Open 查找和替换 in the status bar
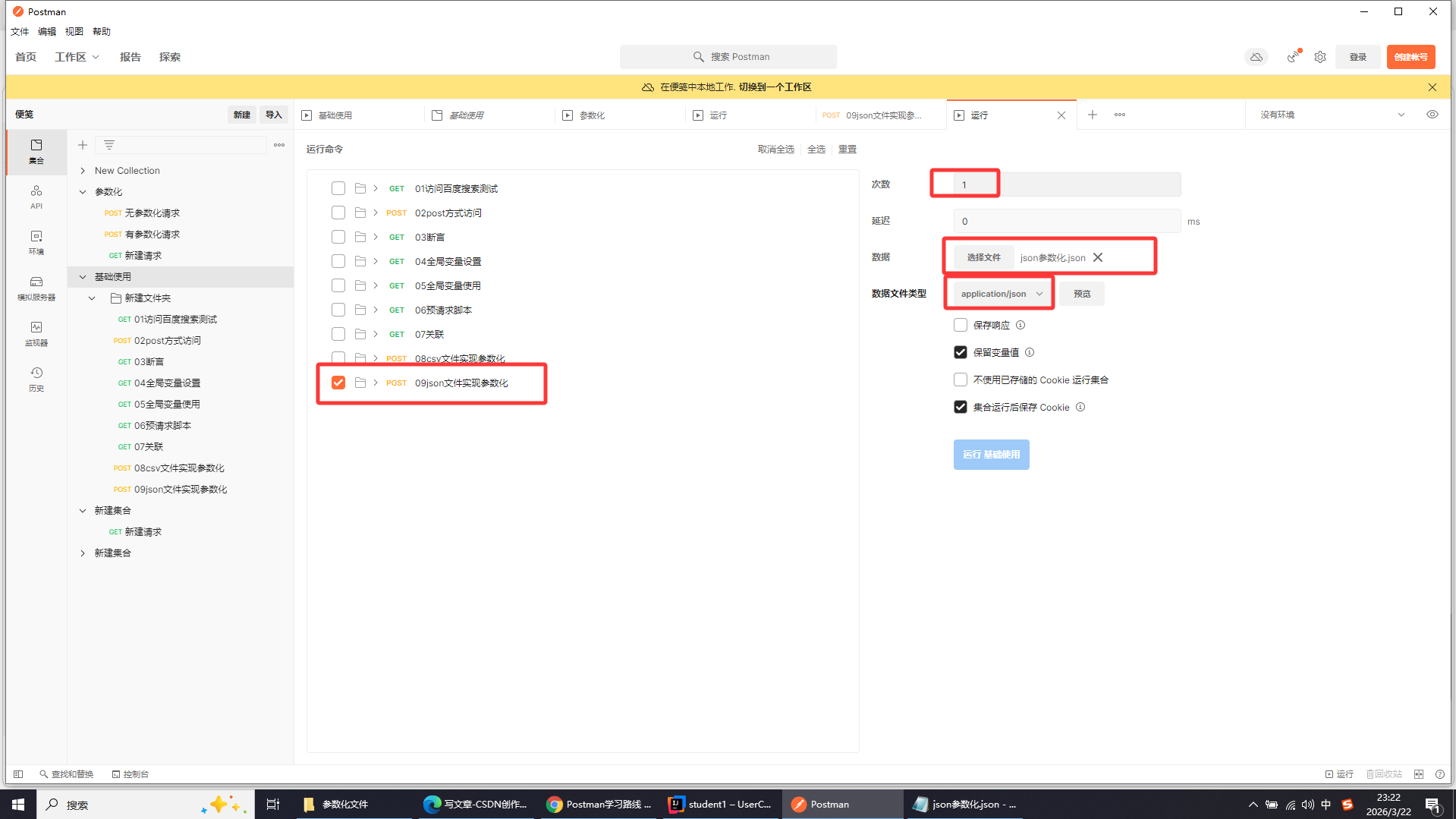 pyautogui.click(x=67, y=774)
